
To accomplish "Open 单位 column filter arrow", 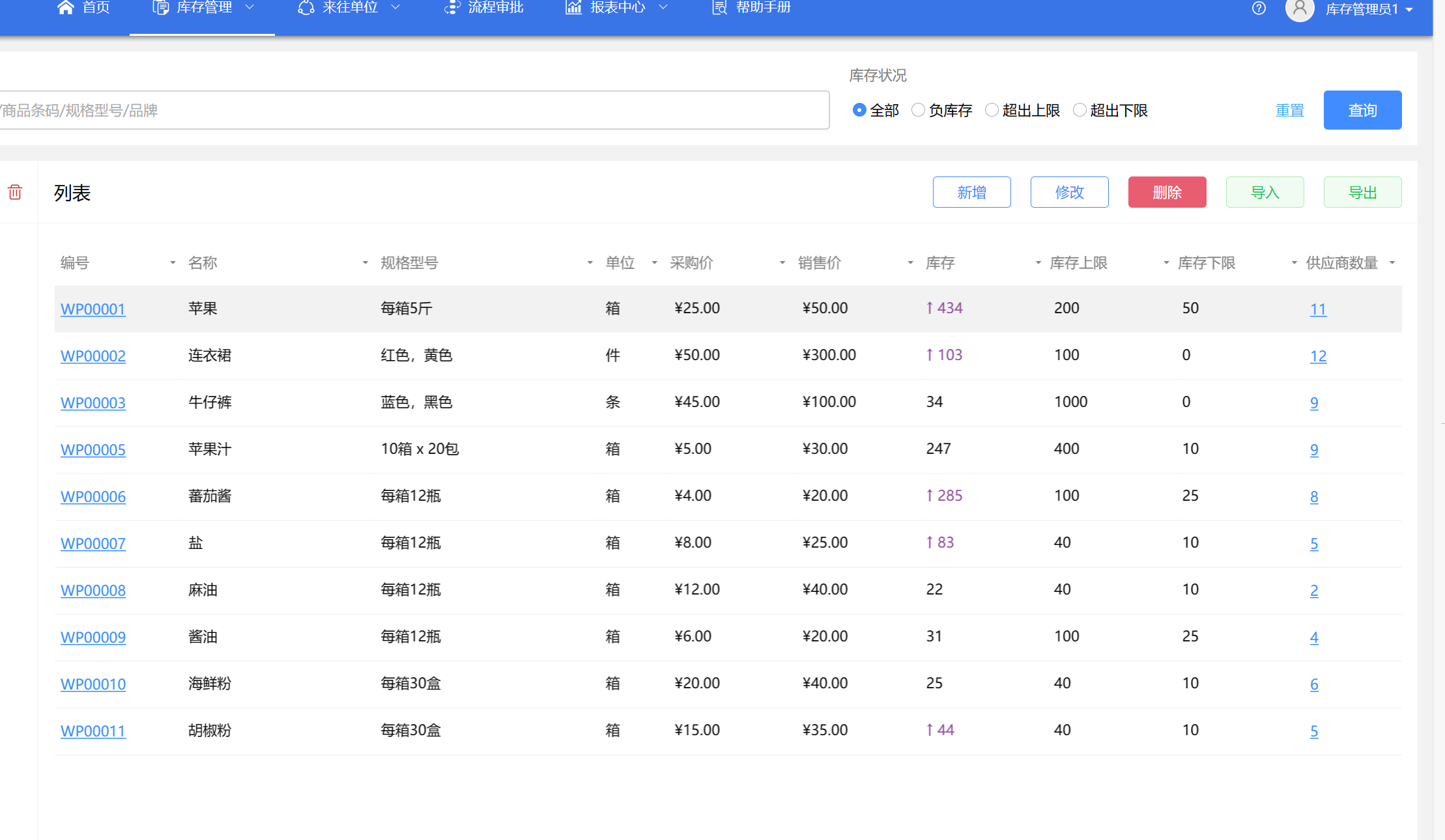I will pyautogui.click(x=655, y=263).
